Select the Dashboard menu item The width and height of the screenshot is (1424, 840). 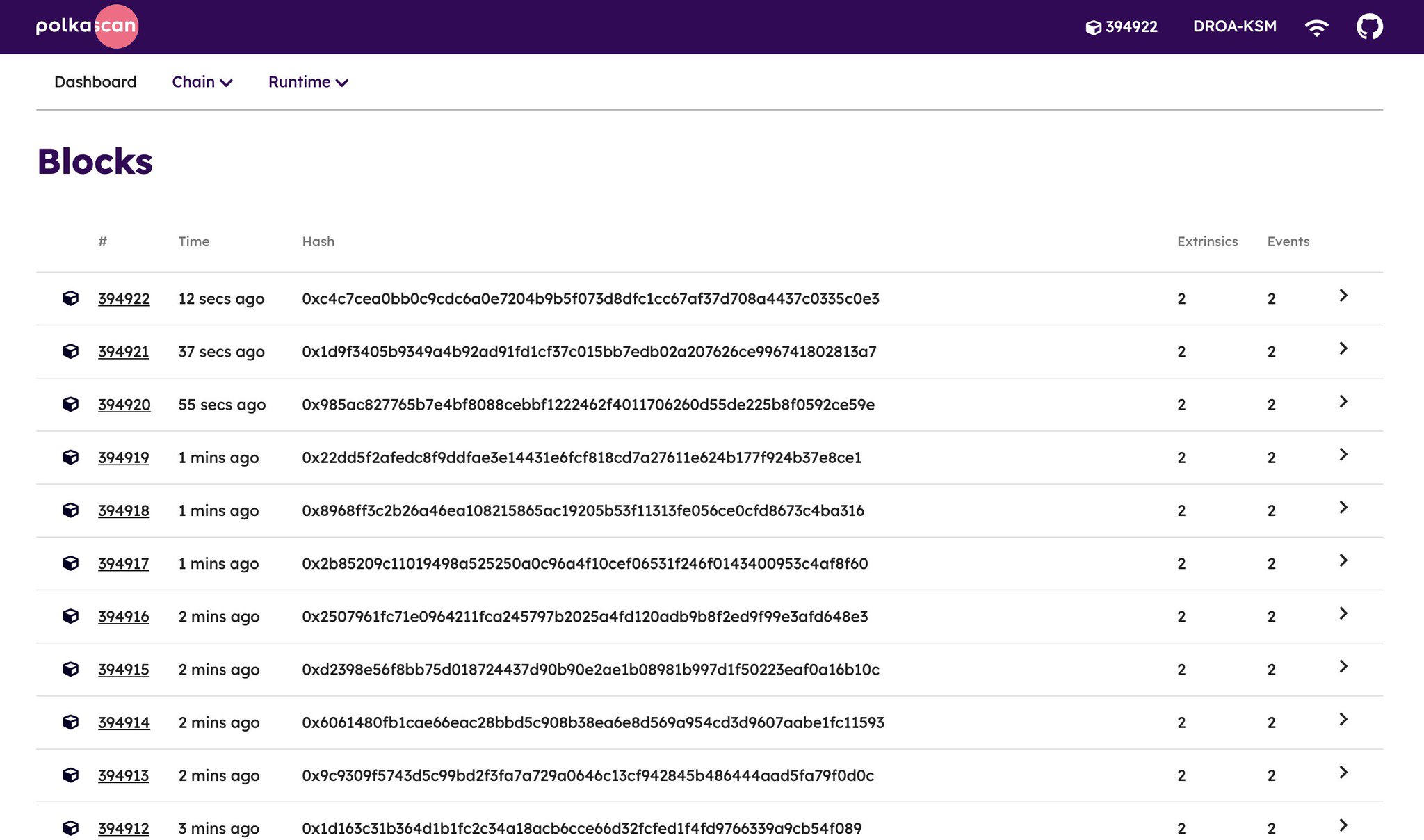pyautogui.click(x=95, y=82)
